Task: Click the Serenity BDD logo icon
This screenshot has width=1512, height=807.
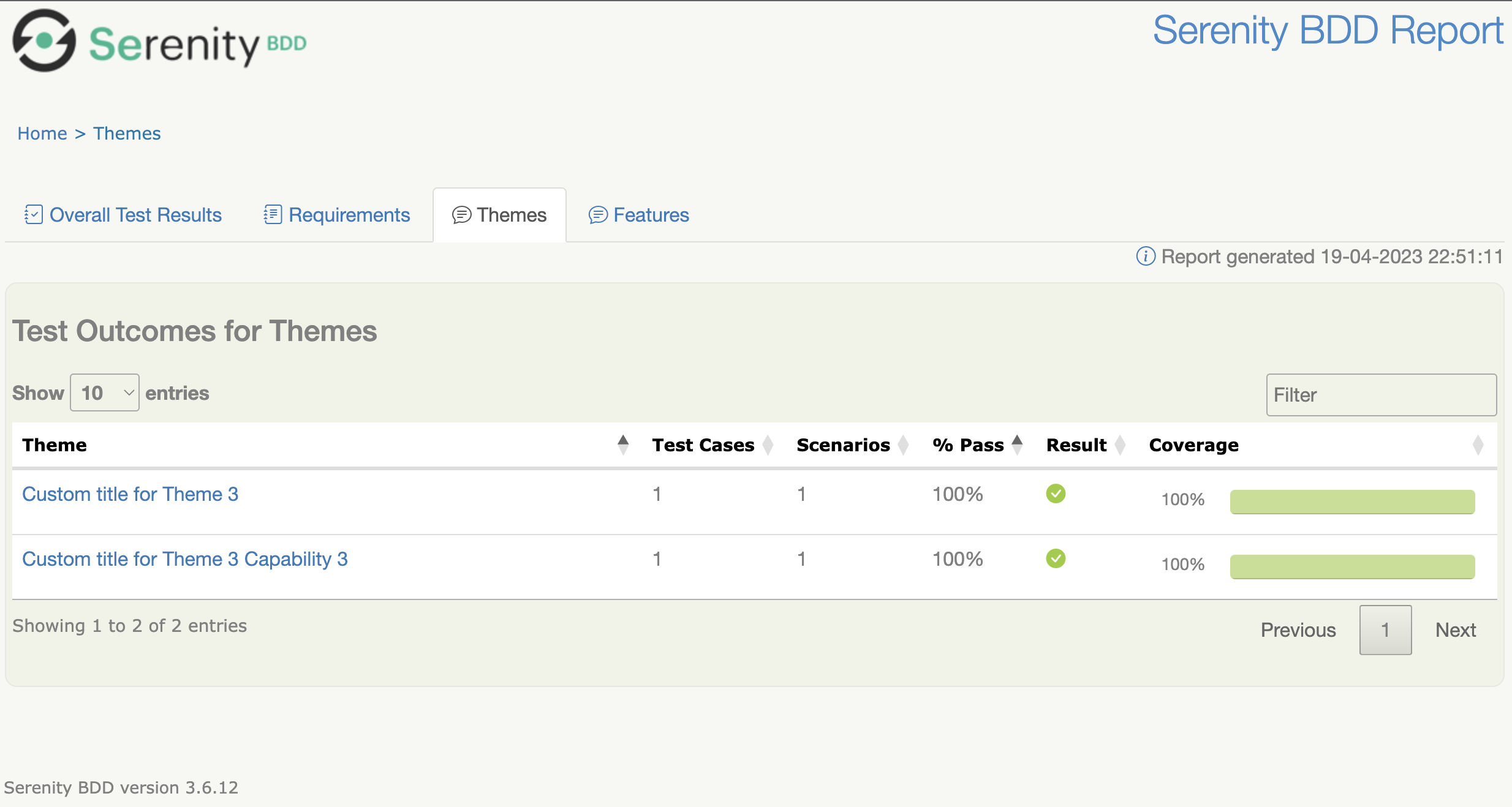Action: point(44,41)
